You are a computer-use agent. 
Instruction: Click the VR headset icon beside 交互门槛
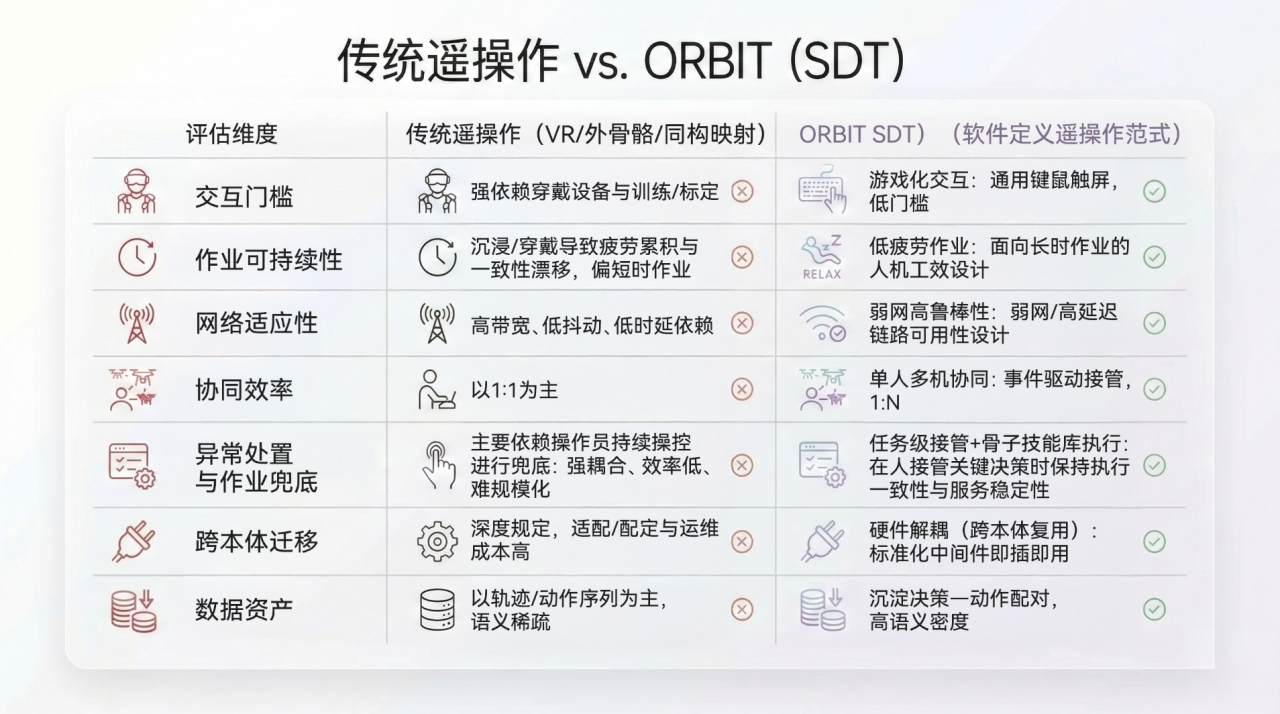click(x=137, y=192)
